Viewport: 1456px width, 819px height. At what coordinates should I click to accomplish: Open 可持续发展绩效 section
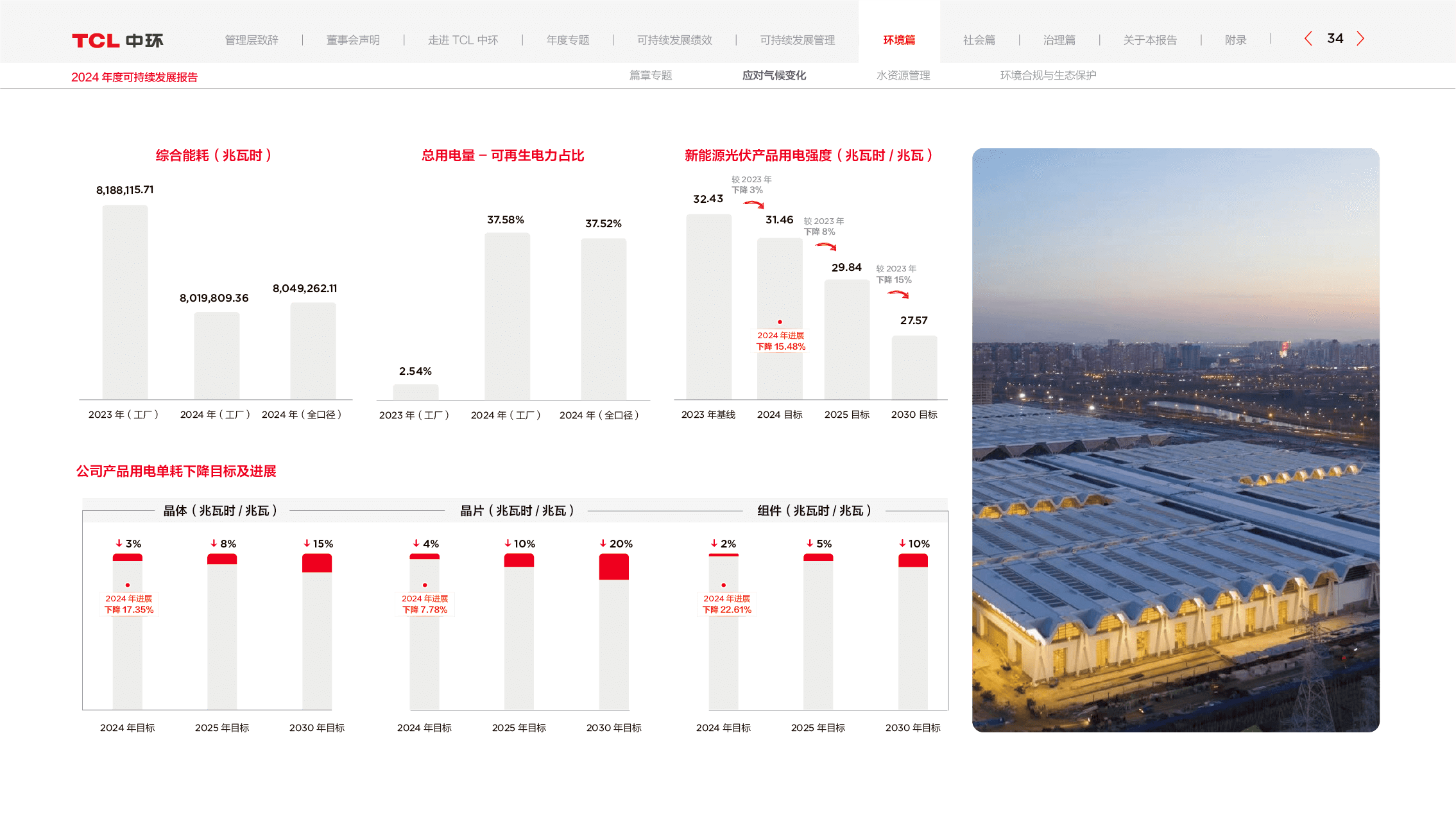pos(674,40)
